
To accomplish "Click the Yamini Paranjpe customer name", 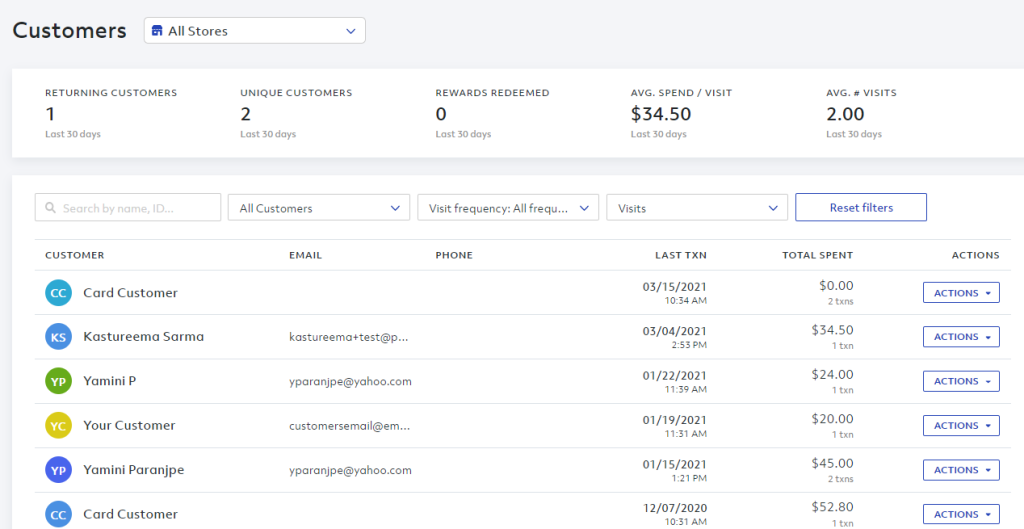I will coord(134,470).
